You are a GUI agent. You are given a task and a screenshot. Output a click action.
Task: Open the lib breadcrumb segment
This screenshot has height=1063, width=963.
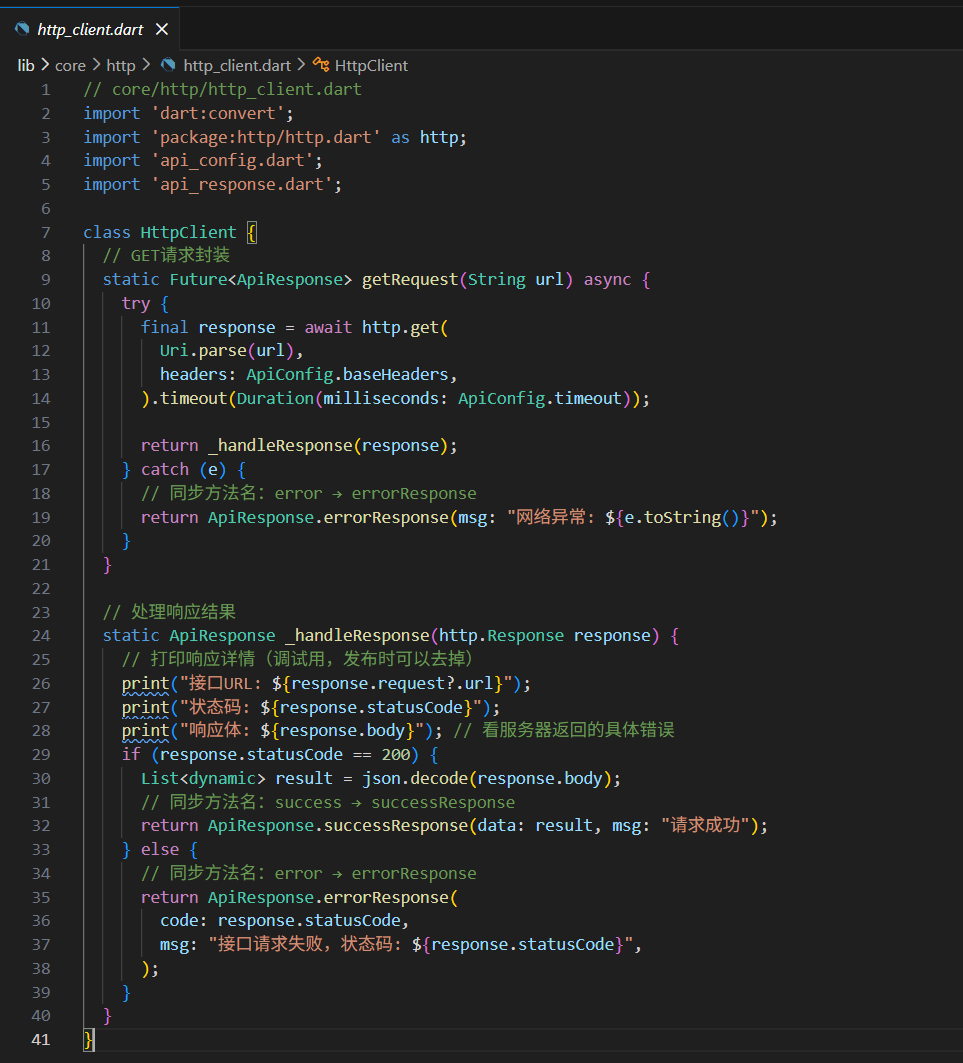click(x=26, y=66)
